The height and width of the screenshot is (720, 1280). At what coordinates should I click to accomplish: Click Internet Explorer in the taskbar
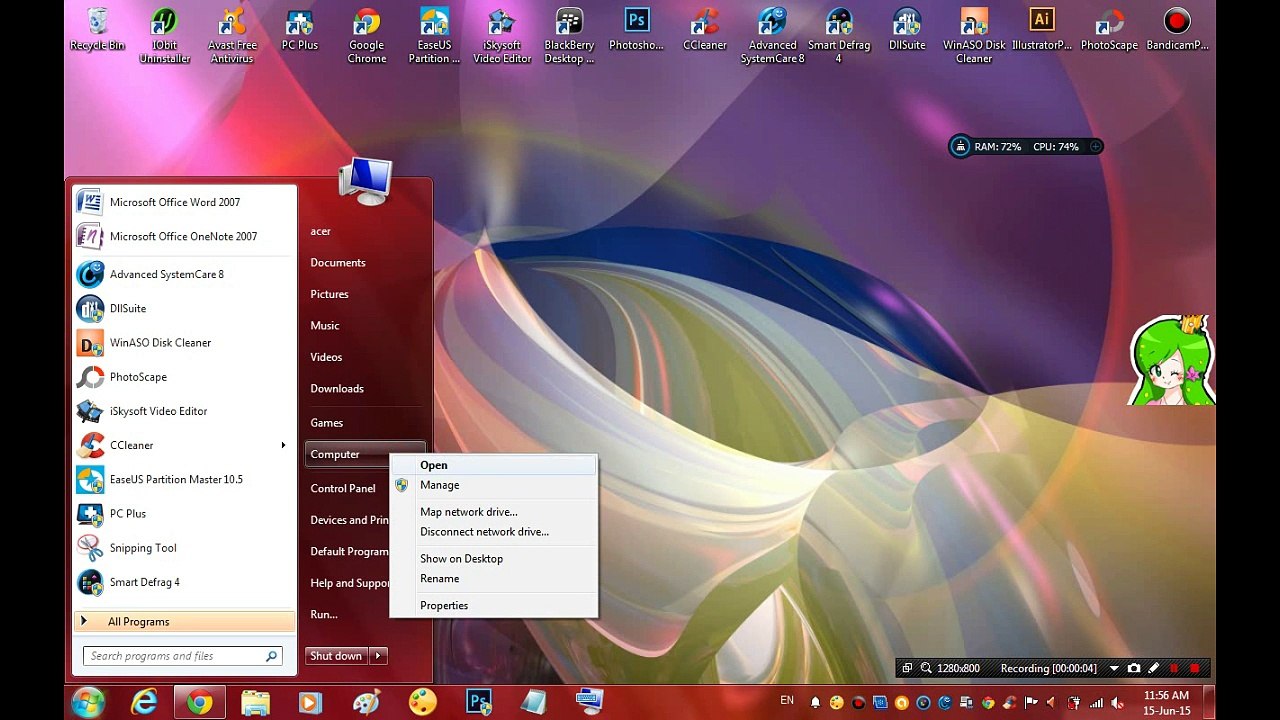click(145, 703)
